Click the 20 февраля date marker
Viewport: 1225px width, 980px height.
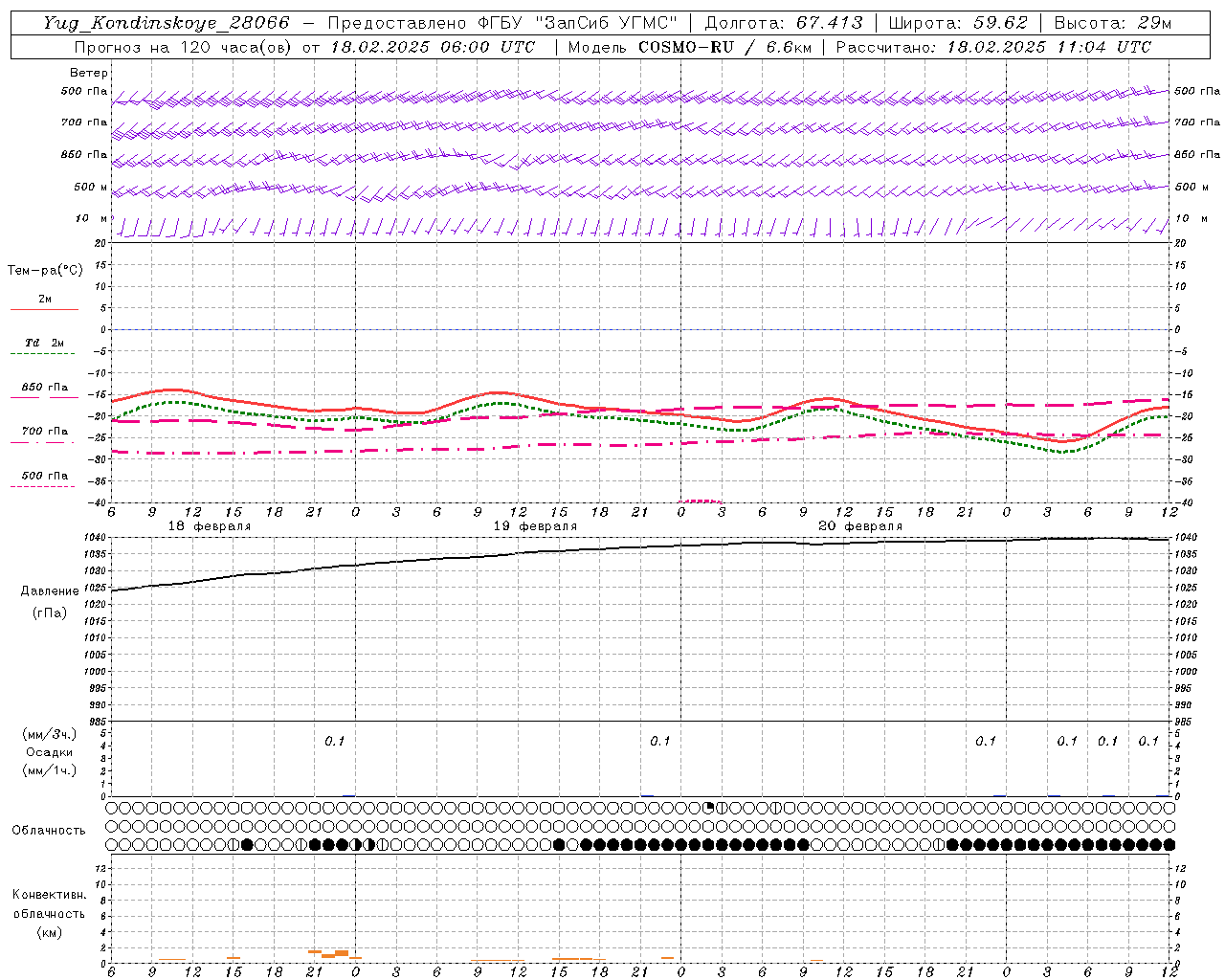click(x=860, y=526)
